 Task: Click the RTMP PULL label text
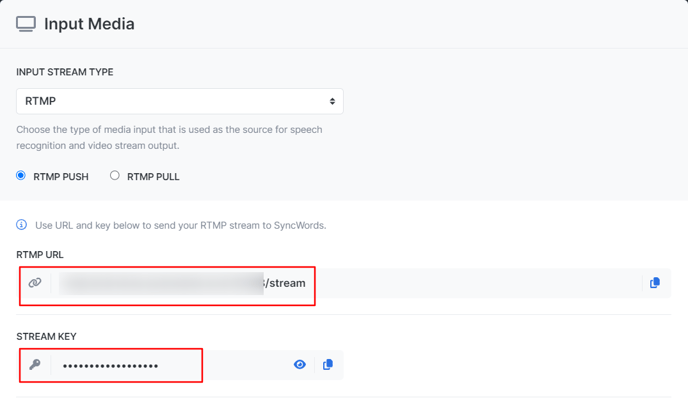(x=153, y=177)
